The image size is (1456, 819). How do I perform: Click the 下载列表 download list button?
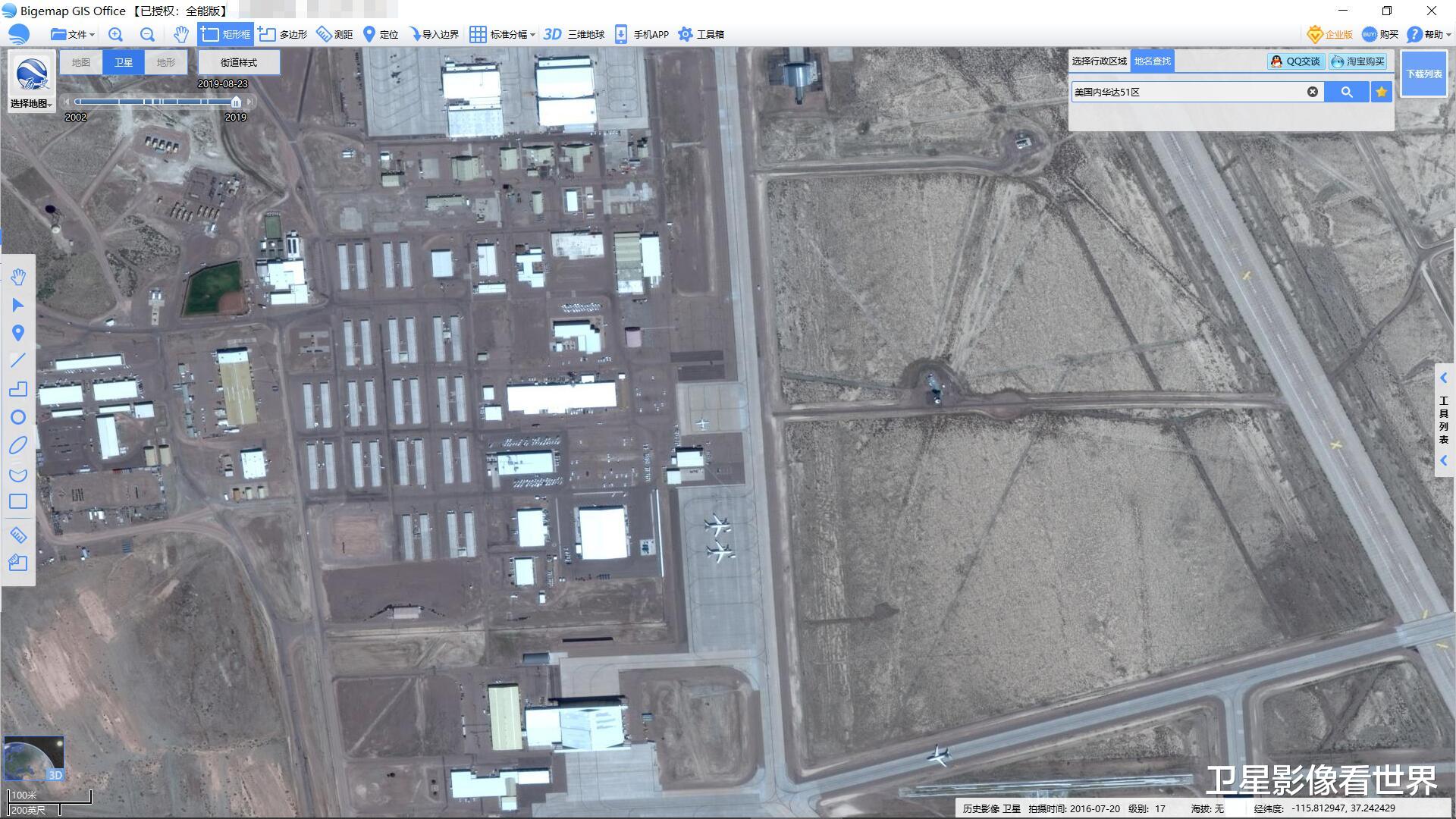(1423, 74)
